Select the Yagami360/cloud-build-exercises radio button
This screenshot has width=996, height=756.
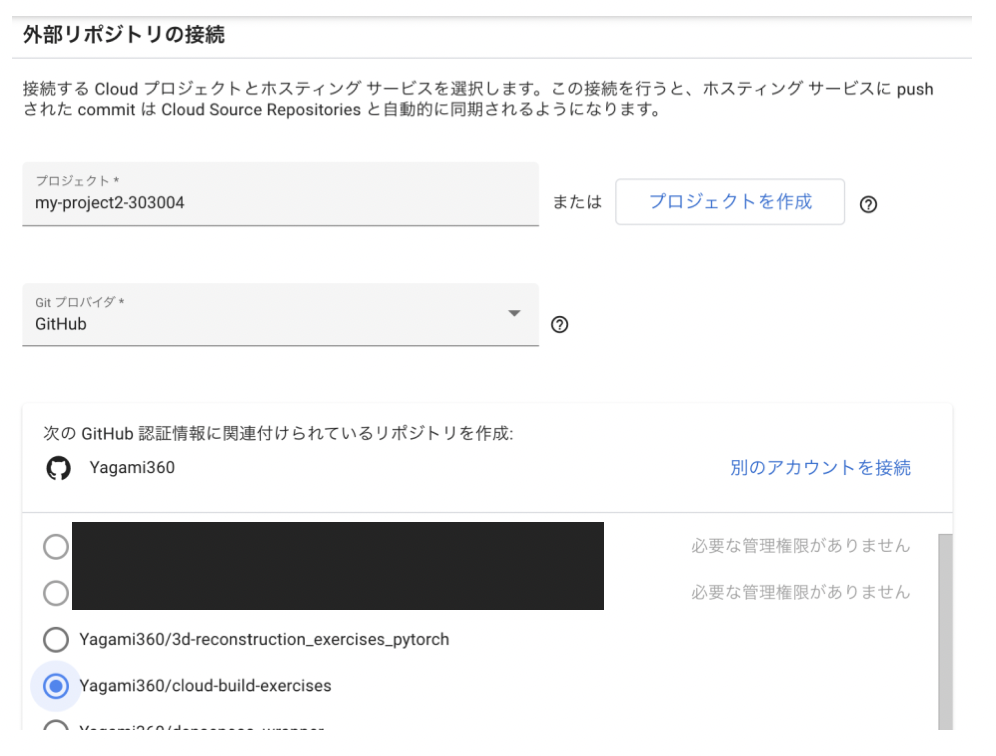pos(55,686)
